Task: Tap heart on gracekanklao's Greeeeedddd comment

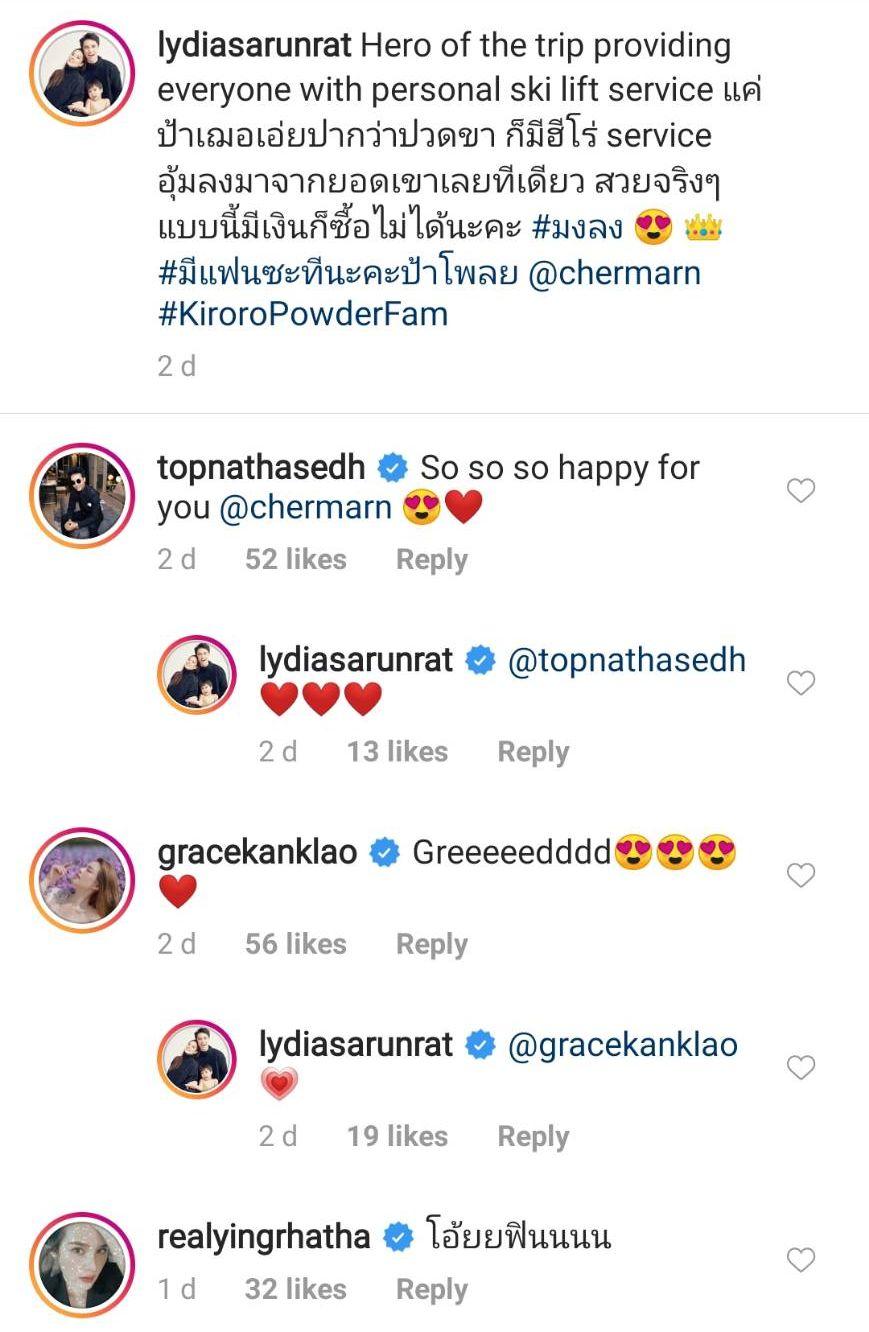Action: click(x=801, y=875)
